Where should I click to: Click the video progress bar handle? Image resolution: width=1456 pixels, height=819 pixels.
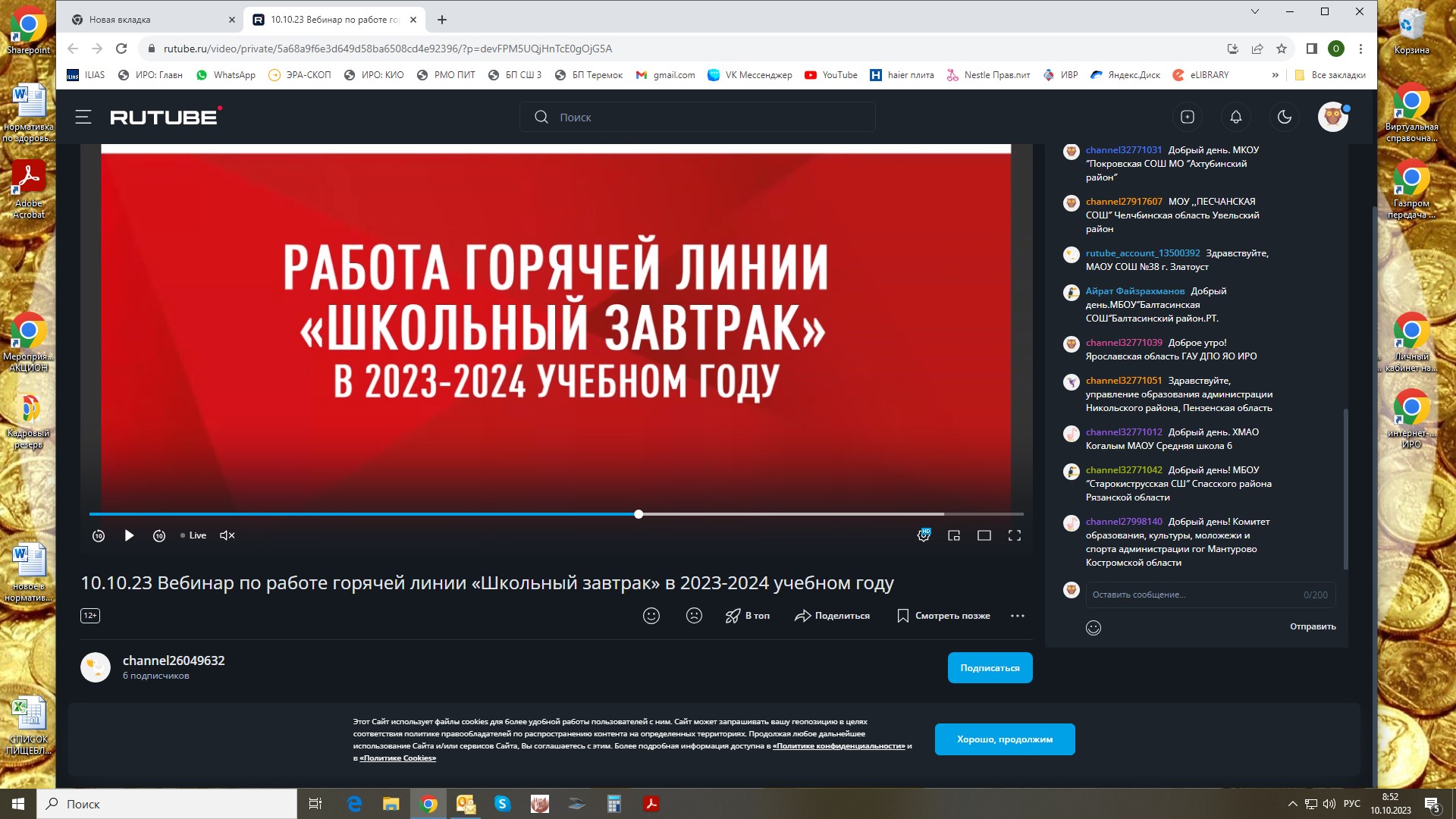tap(639, 514)
